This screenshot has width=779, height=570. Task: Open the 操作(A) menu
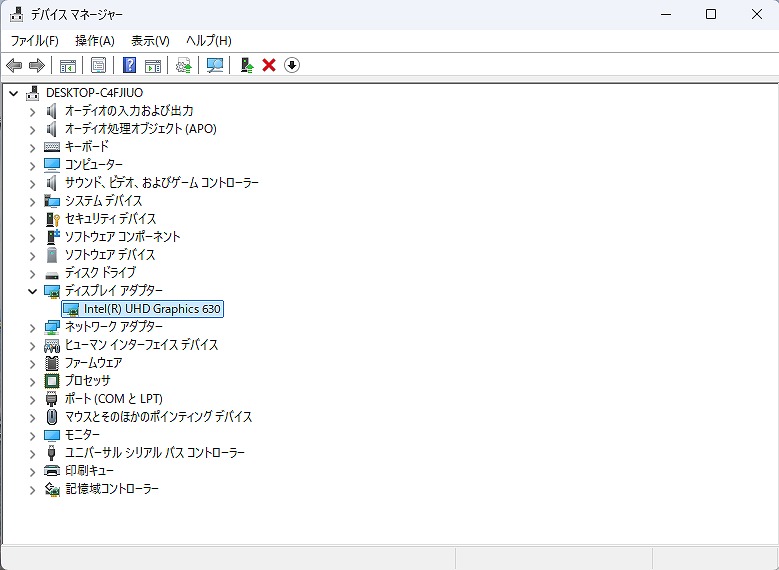point(94,40)
